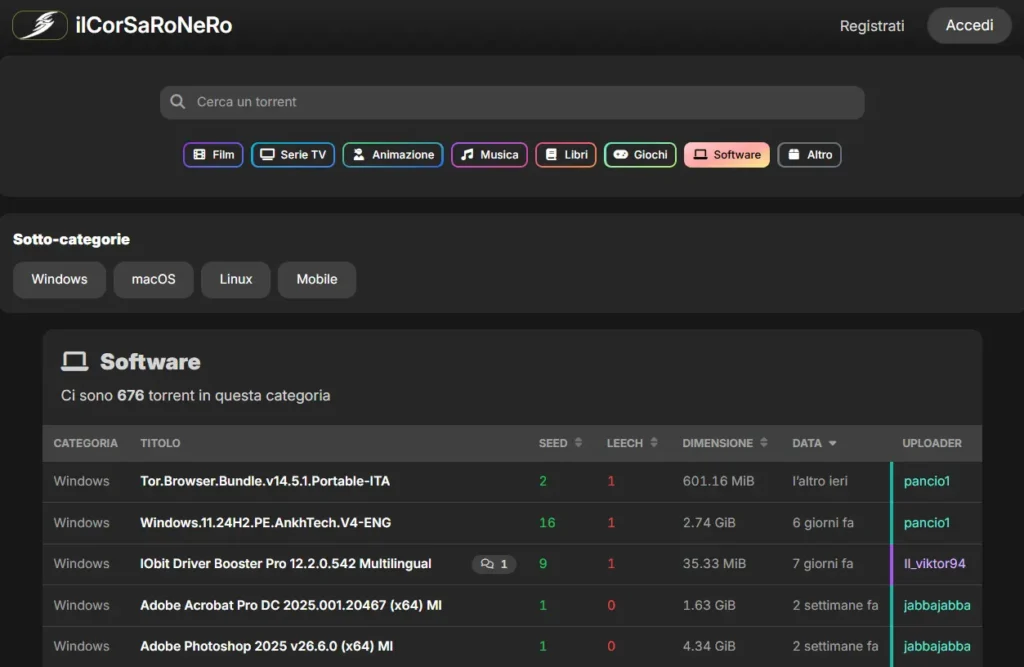Click the '676 torrent in questa categoria' text
Image resolution: width=1024 pixels, height=667 pixels.
(x=224, y=396)
